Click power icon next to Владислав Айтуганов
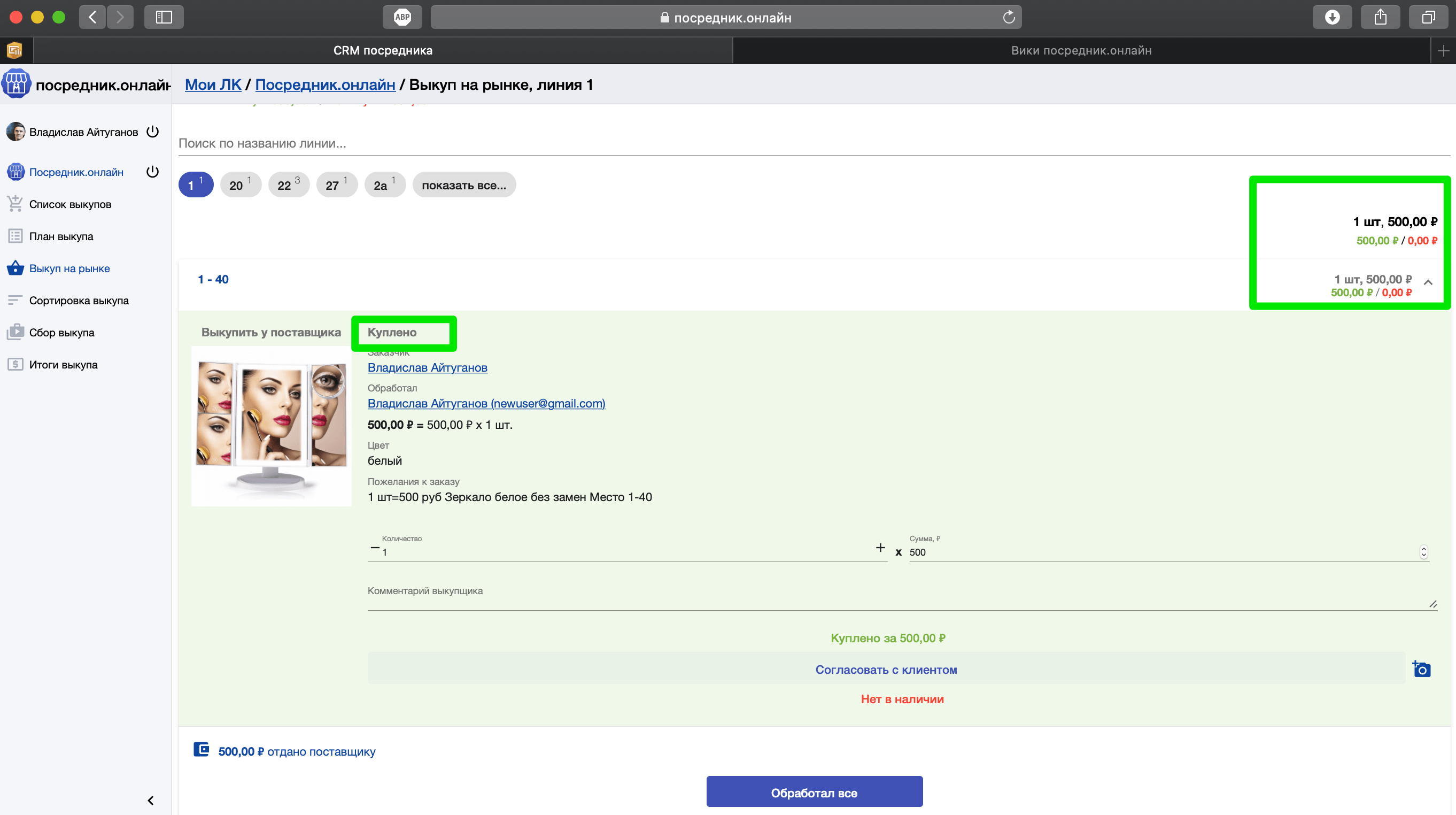1456x815 pixels. click(x=153, y=131)
